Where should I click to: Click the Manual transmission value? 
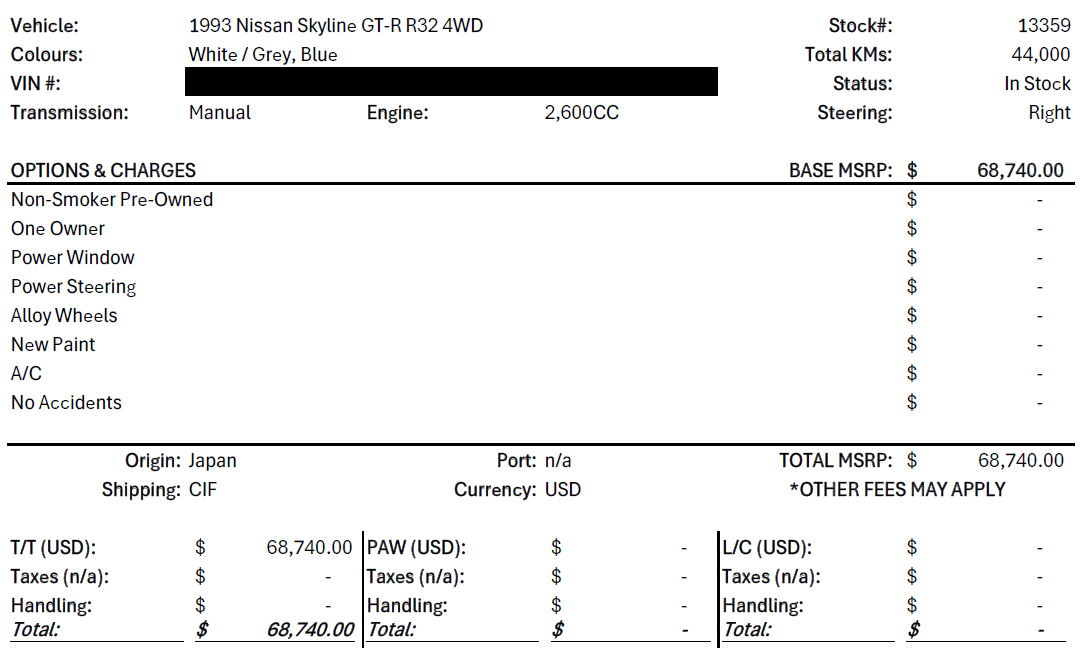(220, 112)
